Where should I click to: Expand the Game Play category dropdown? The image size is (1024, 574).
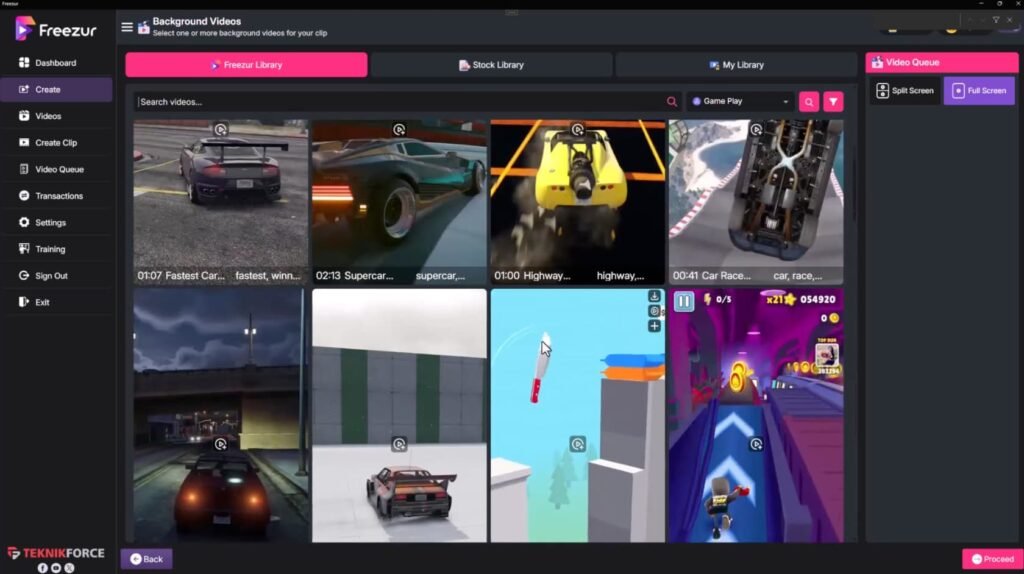740,101
